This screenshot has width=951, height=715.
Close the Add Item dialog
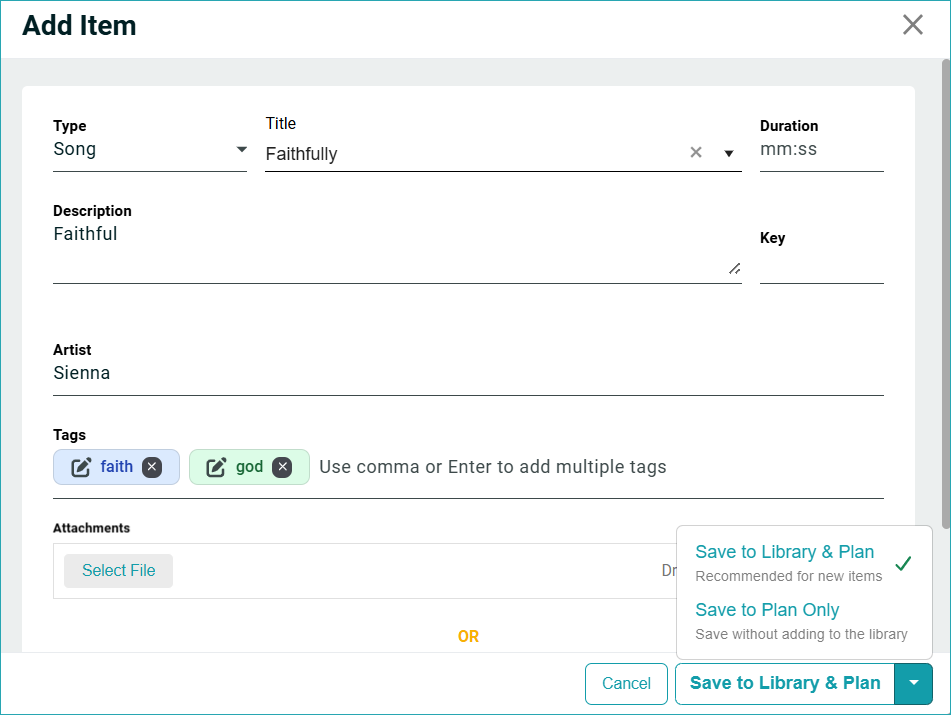[x=912, y=25]
